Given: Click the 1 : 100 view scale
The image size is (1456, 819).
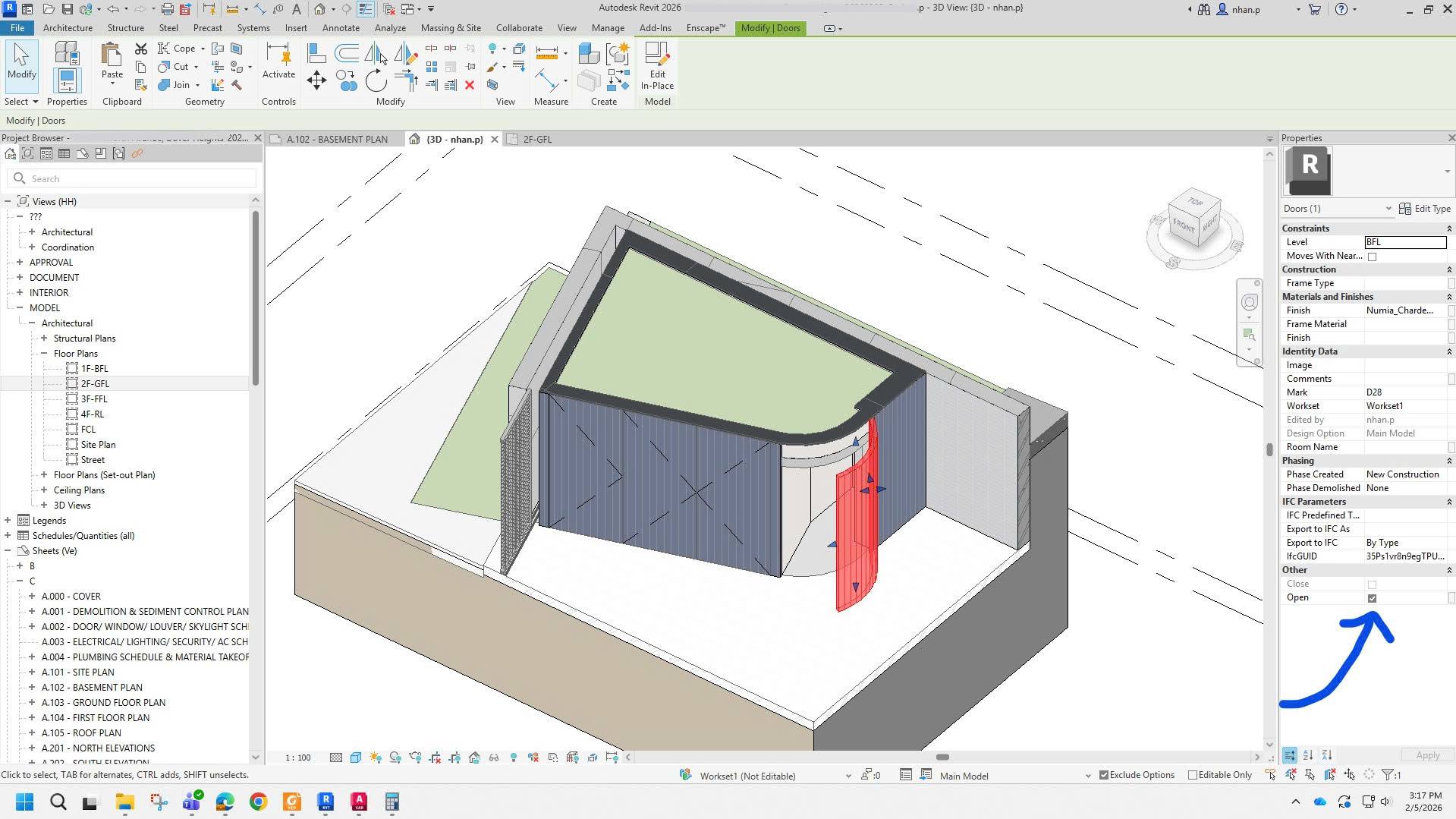Looking at the screenshot, I should [x=298, y=758].
